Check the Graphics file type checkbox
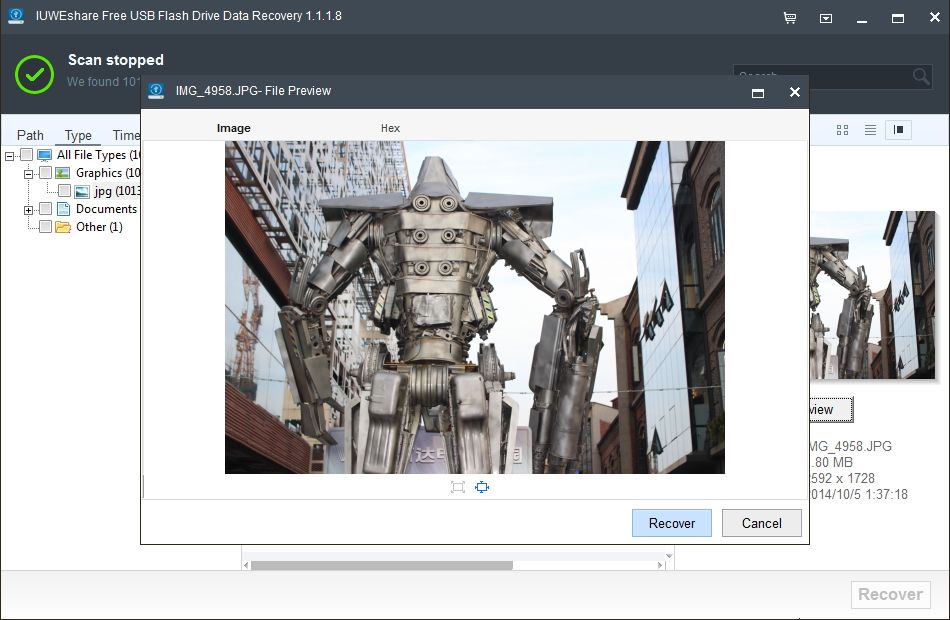 (x=46, y=172)
